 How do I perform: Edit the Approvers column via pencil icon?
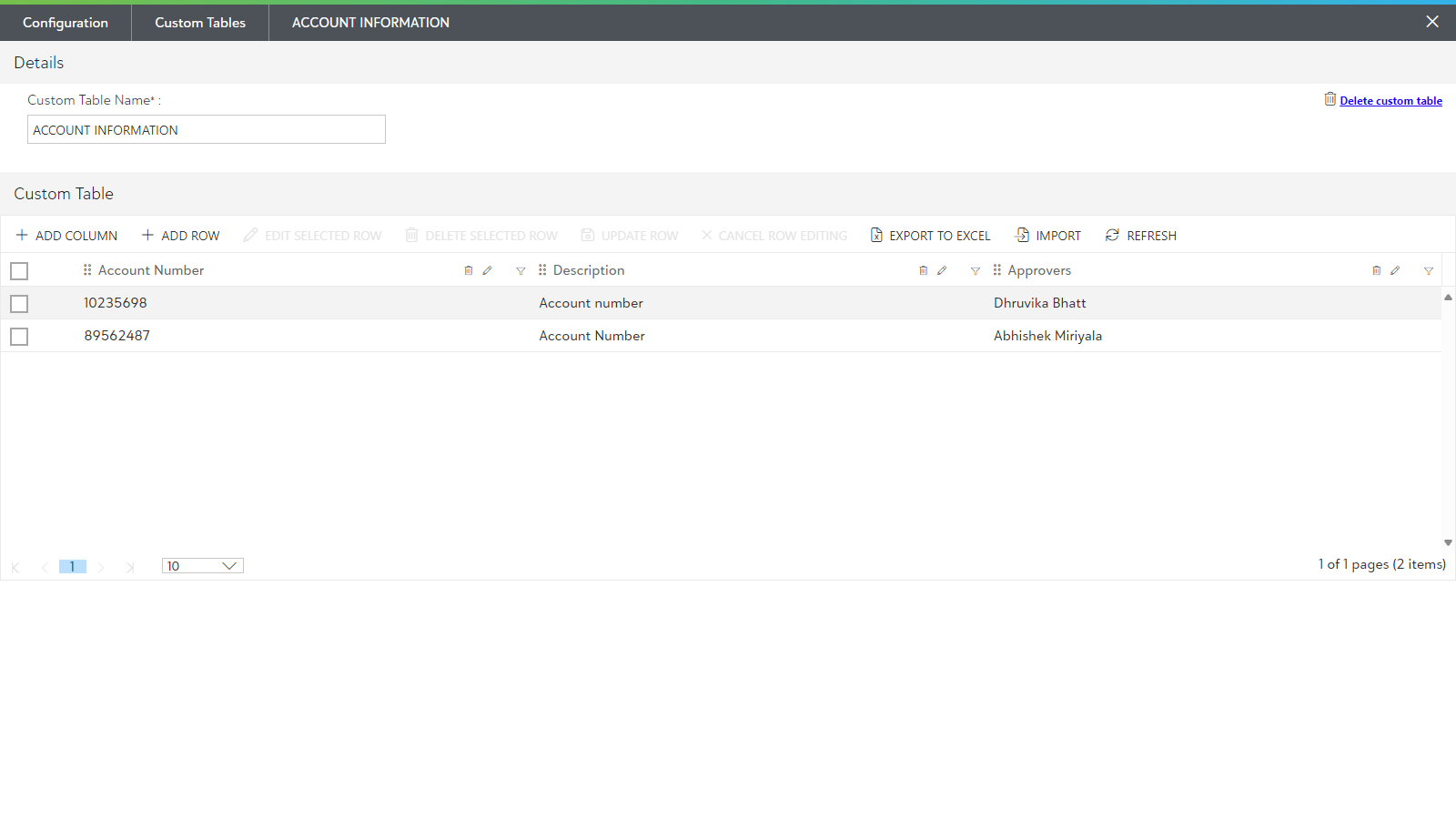[1395, 270]
